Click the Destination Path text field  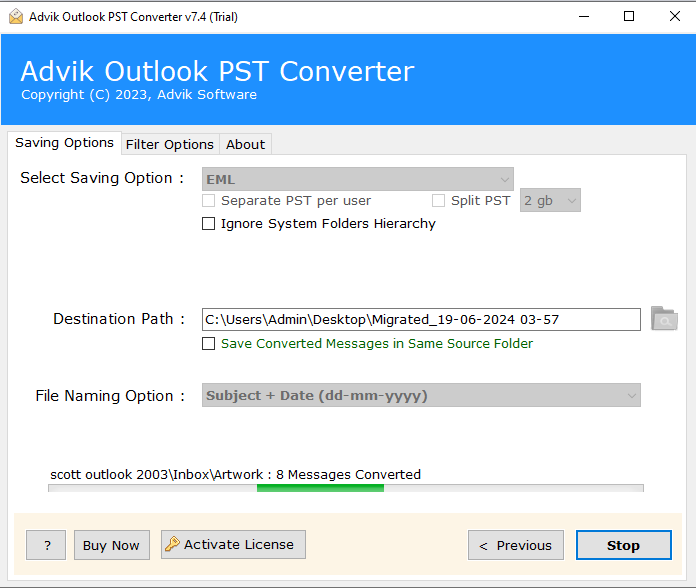[421, 320]
